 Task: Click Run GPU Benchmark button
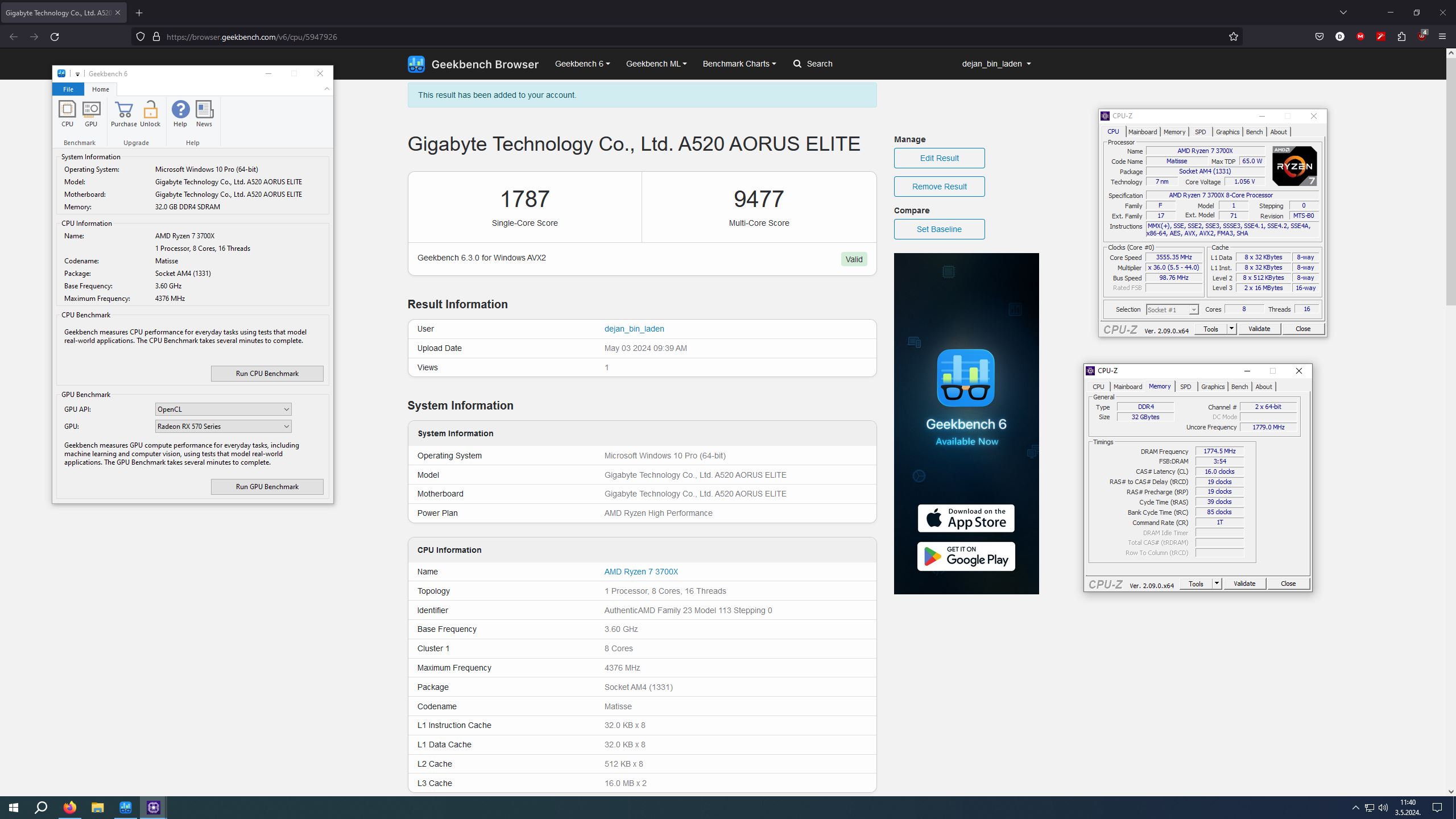pos(267,487)
